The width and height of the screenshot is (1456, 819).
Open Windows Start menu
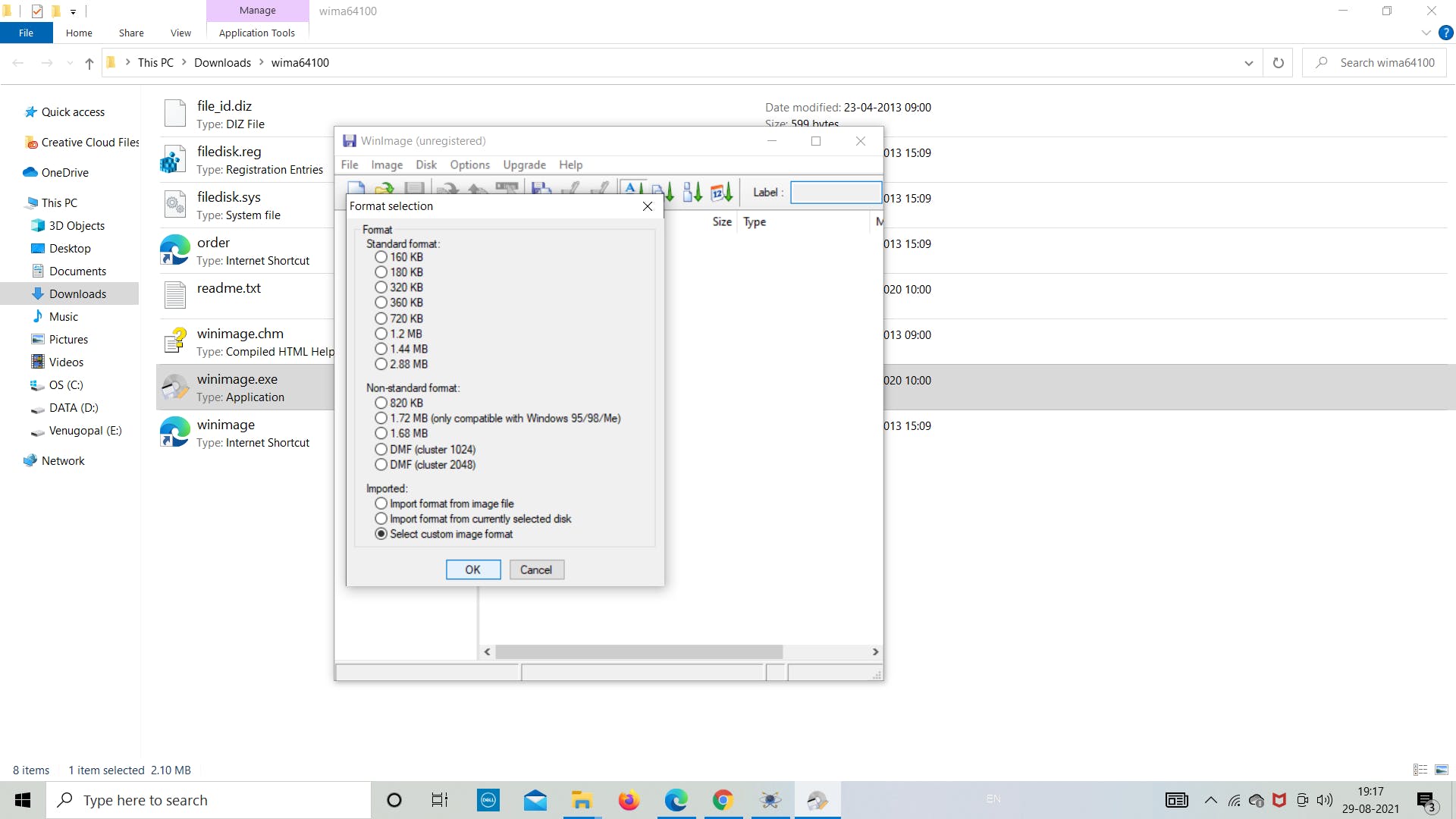[23, 800]
